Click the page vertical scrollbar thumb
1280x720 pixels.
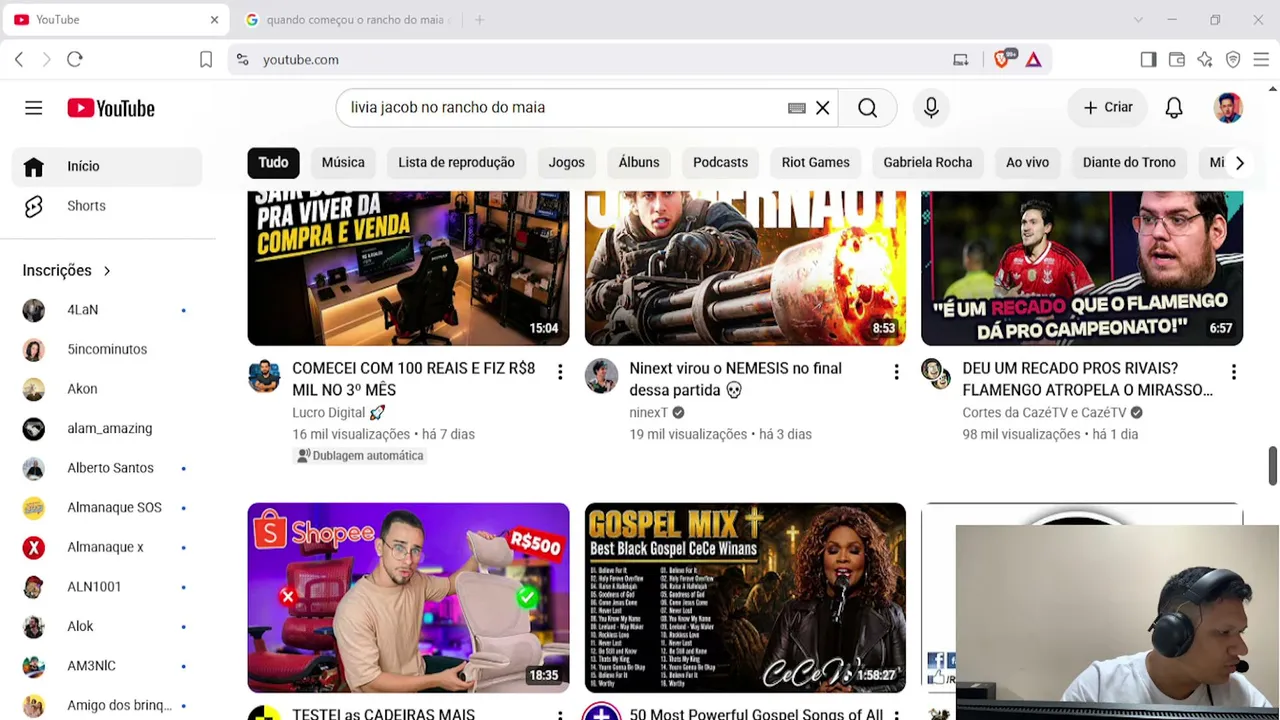[x=1272, y=466]
